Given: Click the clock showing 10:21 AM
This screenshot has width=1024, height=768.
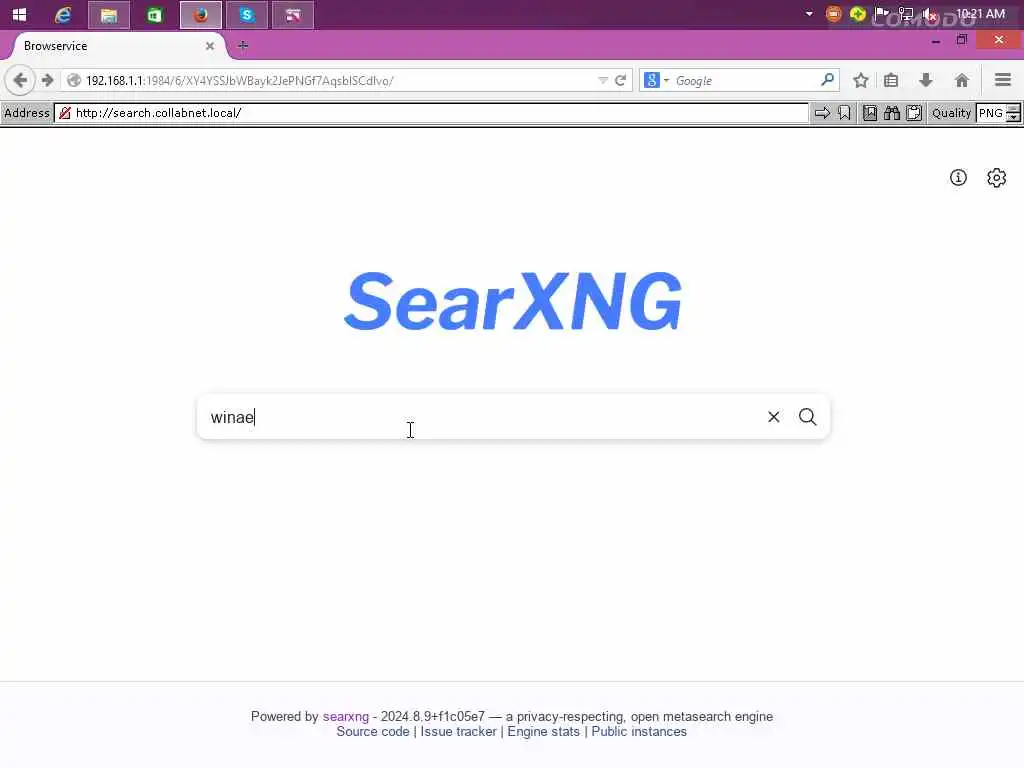Looking at the screenshot, I should point(980,14).
